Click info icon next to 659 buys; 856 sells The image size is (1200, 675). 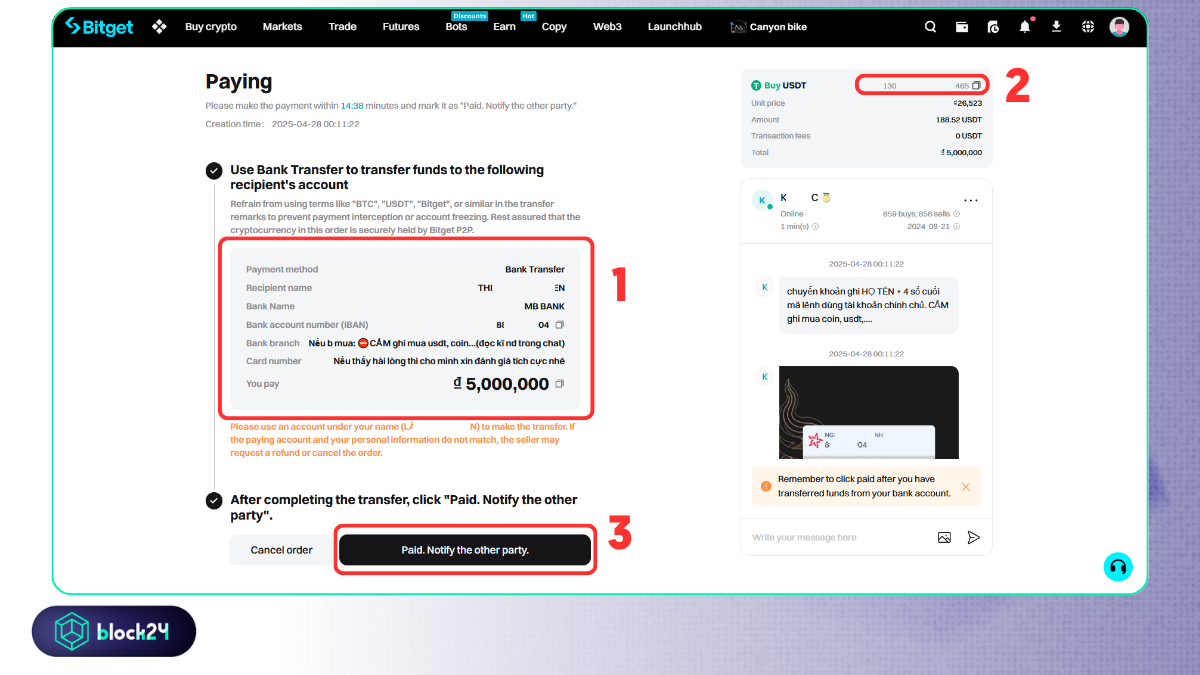tap(957, 214)
